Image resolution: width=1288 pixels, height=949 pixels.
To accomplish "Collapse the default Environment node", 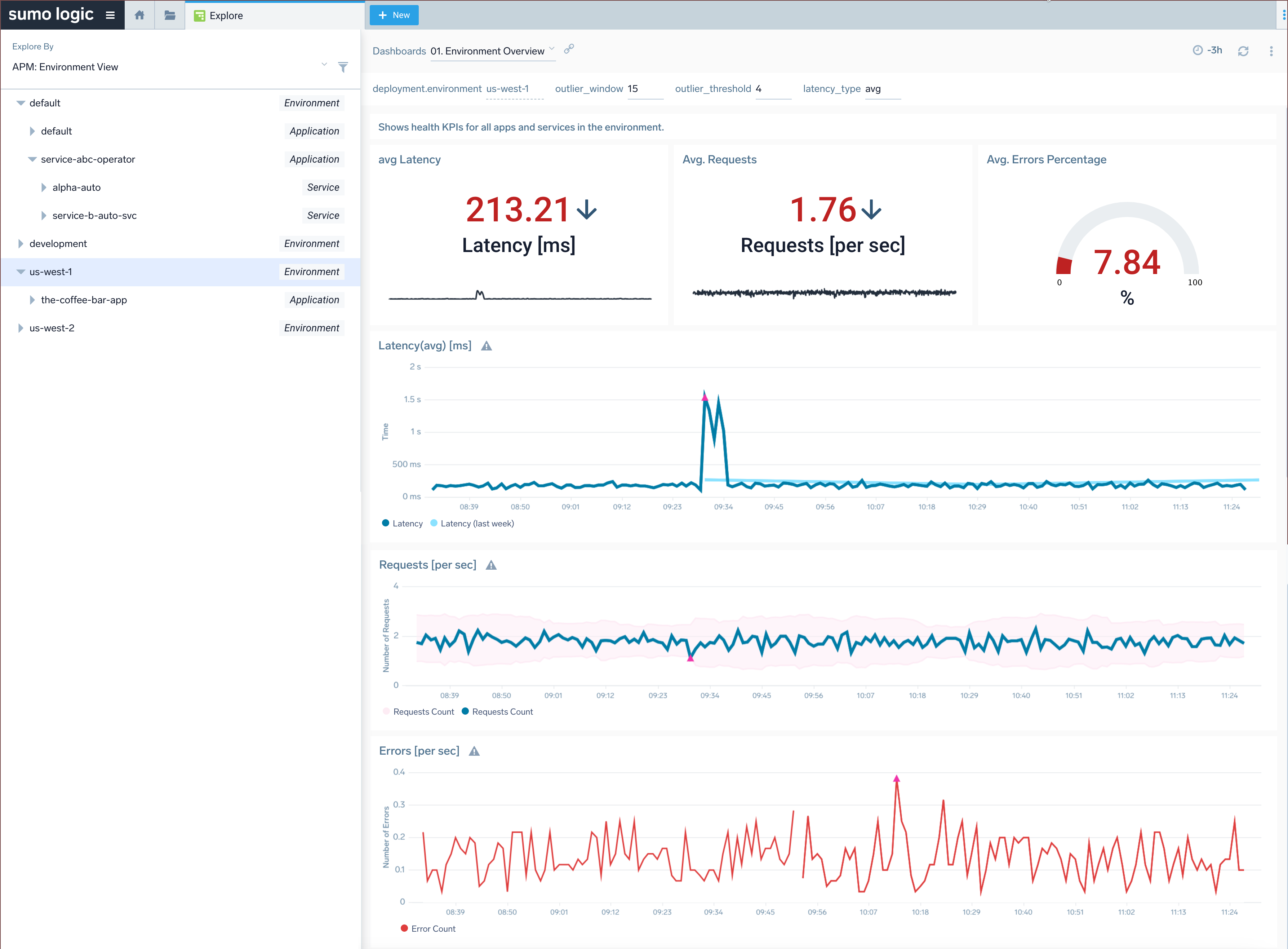I will click(21, 103).
